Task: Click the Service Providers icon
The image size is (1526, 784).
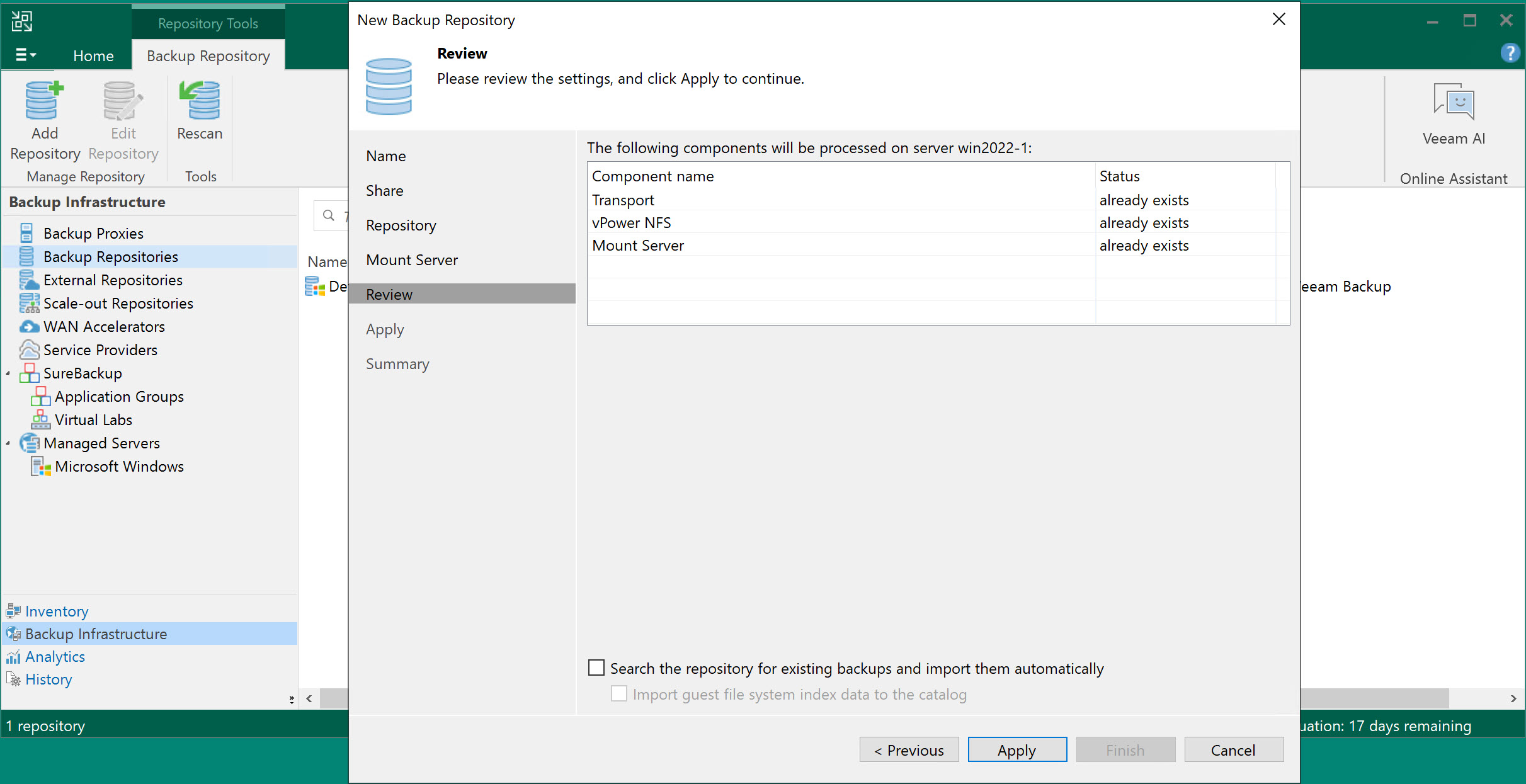Action: [29, 350]
